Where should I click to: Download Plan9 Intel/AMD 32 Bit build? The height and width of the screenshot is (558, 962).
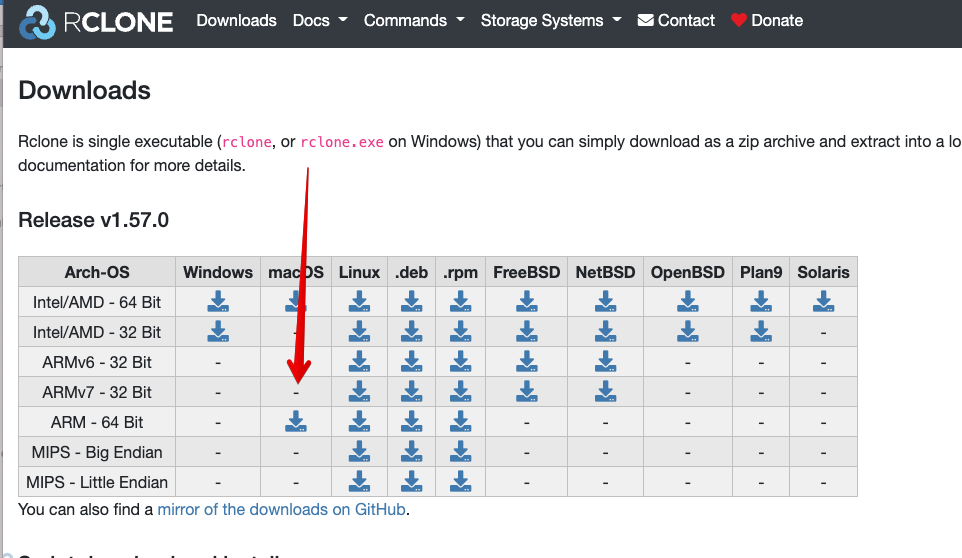coord(761,332)
